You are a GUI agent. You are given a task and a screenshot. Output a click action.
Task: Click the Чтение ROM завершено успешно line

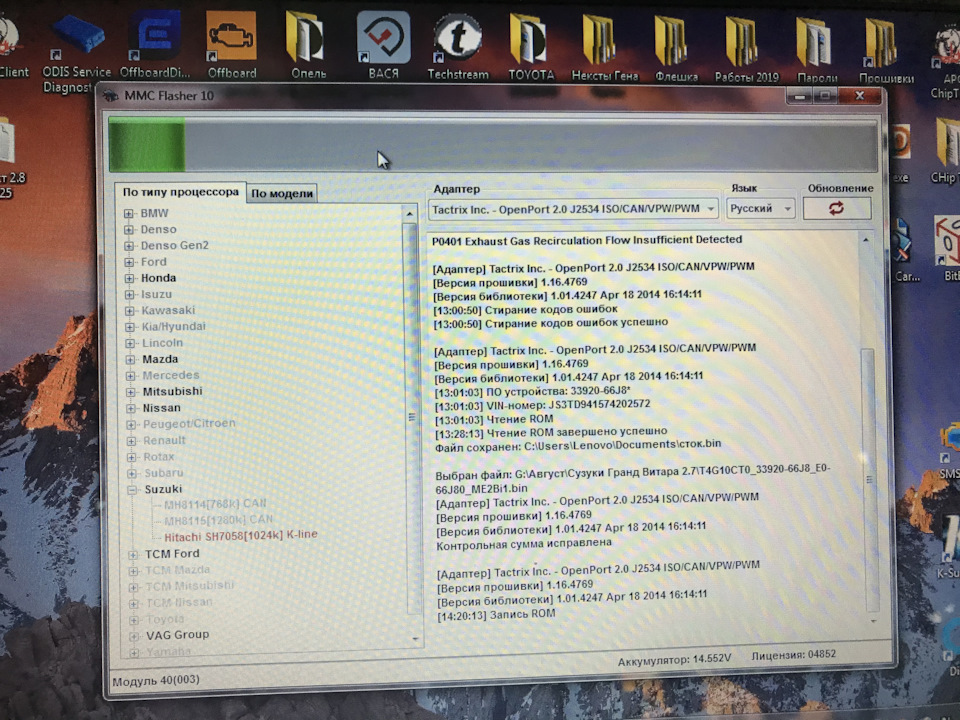pos(551,432)
